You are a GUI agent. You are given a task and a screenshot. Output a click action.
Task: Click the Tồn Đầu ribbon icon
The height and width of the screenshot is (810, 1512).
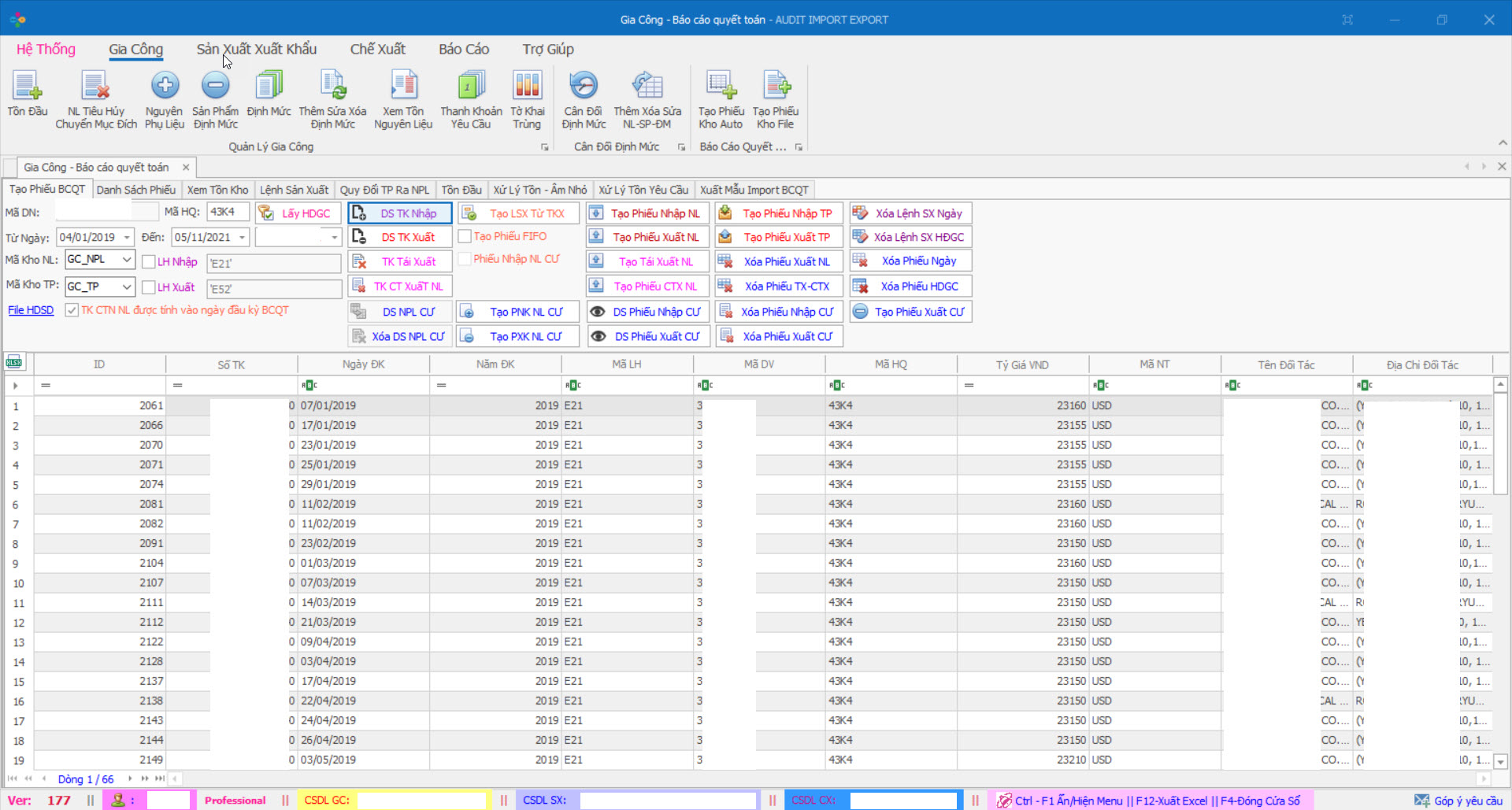click(x=27, y=87)
